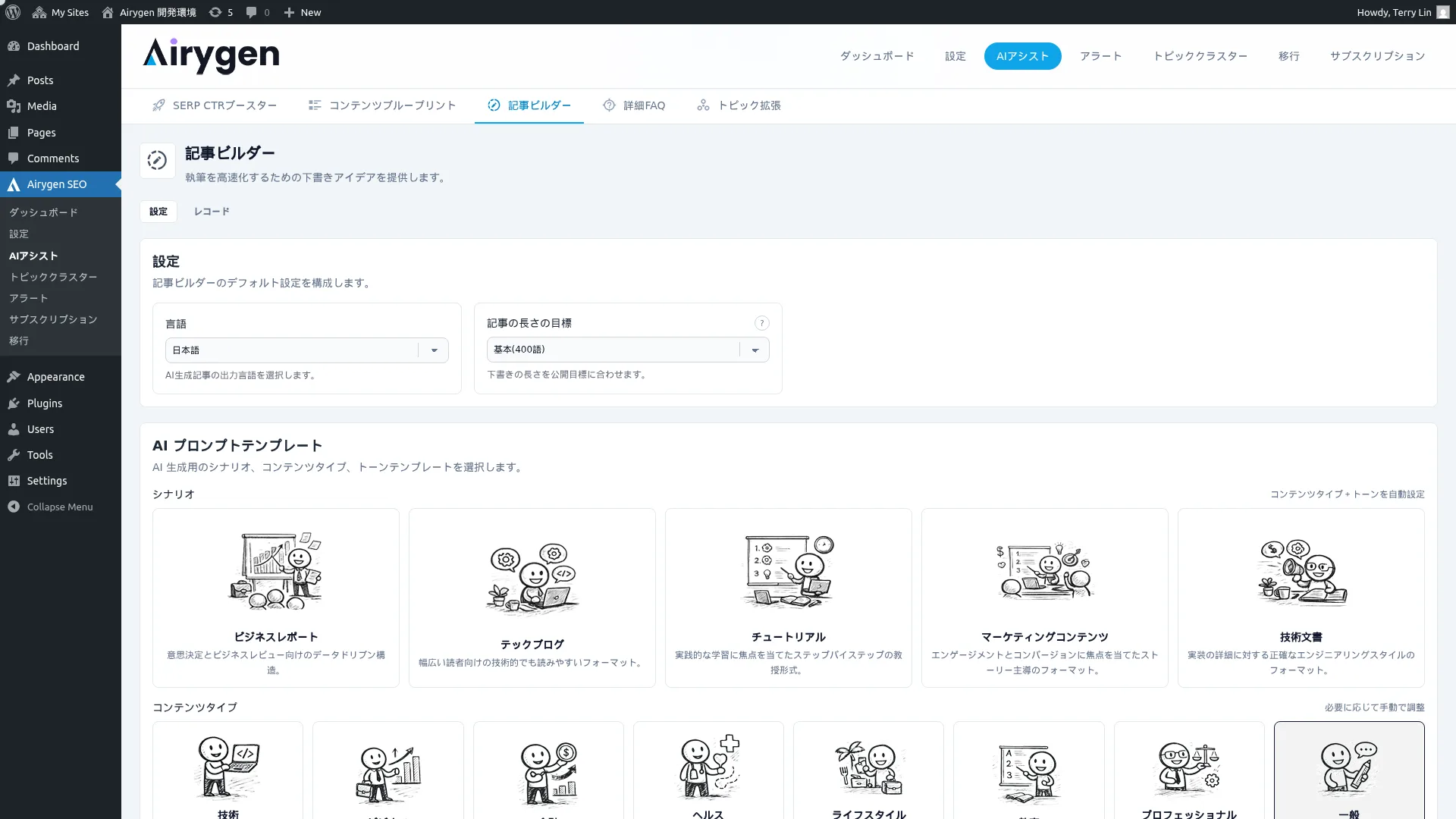The height and width of the screenshot is (819, 1456).
Task: Click the WordPress logo in the admin bar
Action: (x=13, y=12)
